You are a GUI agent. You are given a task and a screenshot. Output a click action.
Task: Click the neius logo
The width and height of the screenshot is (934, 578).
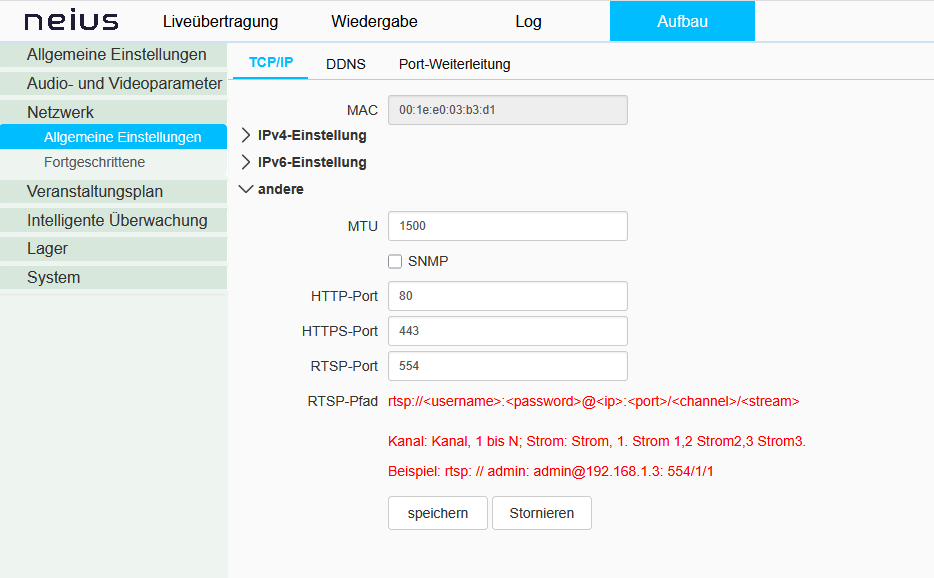click(x=71, y=21)
